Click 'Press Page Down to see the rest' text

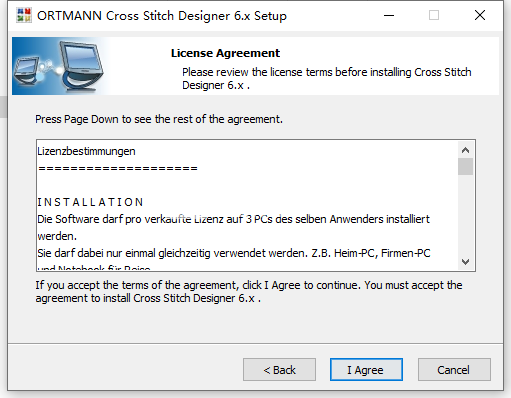159,119
